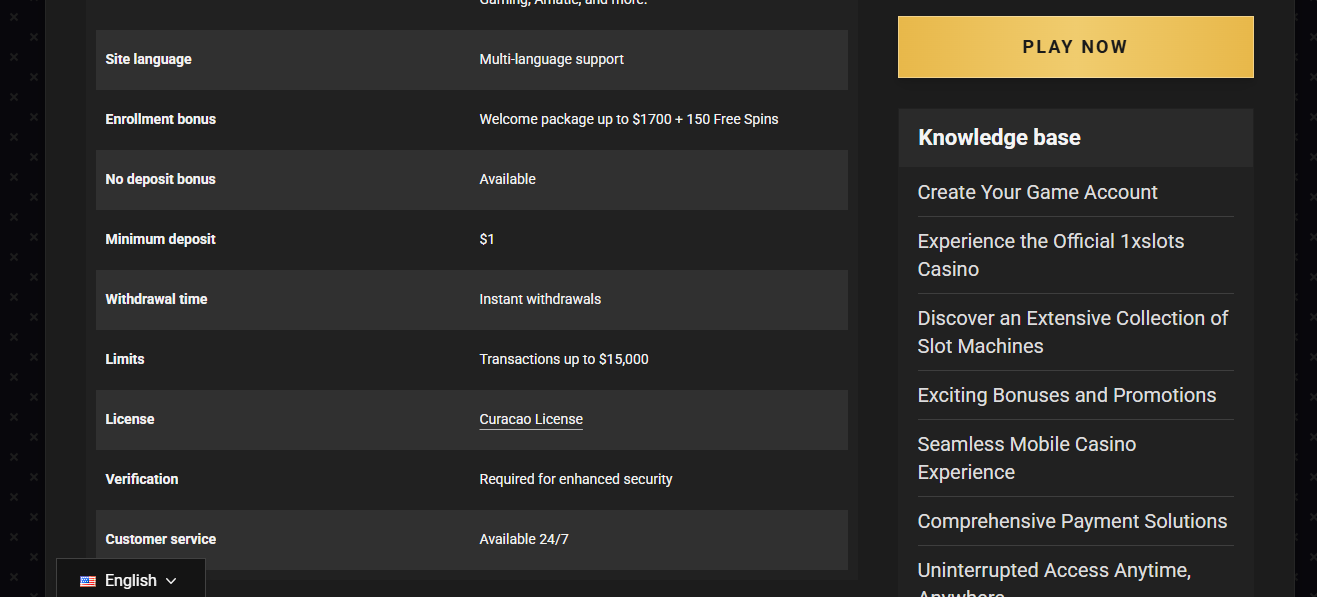Select the Instant withdrawals value
The image size is (1317, 597).
point(540,299)
